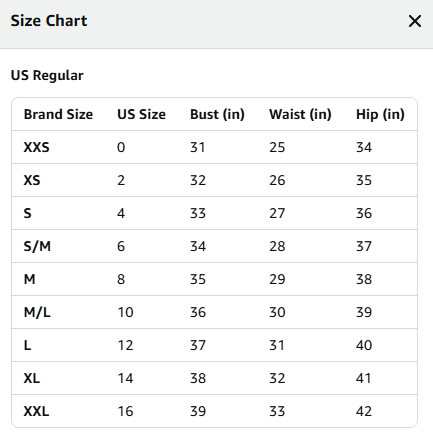Select the XL brand size cell
Screen dimensions: 433x438
click(32, 378)
